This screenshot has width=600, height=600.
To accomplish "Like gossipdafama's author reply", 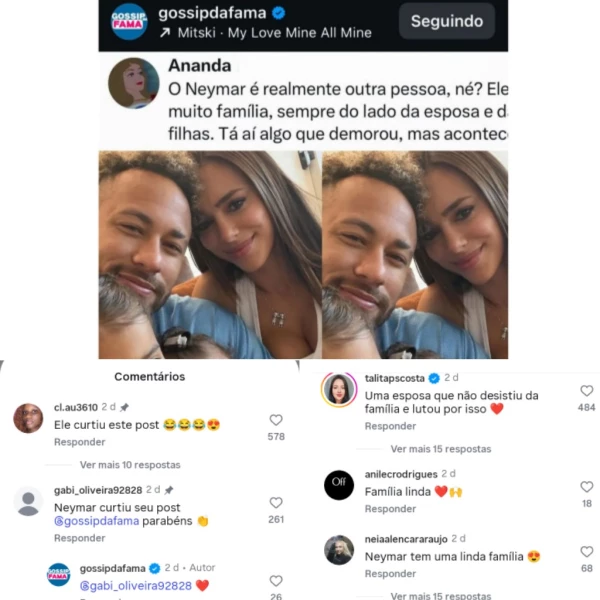I will tap(276, 581).
